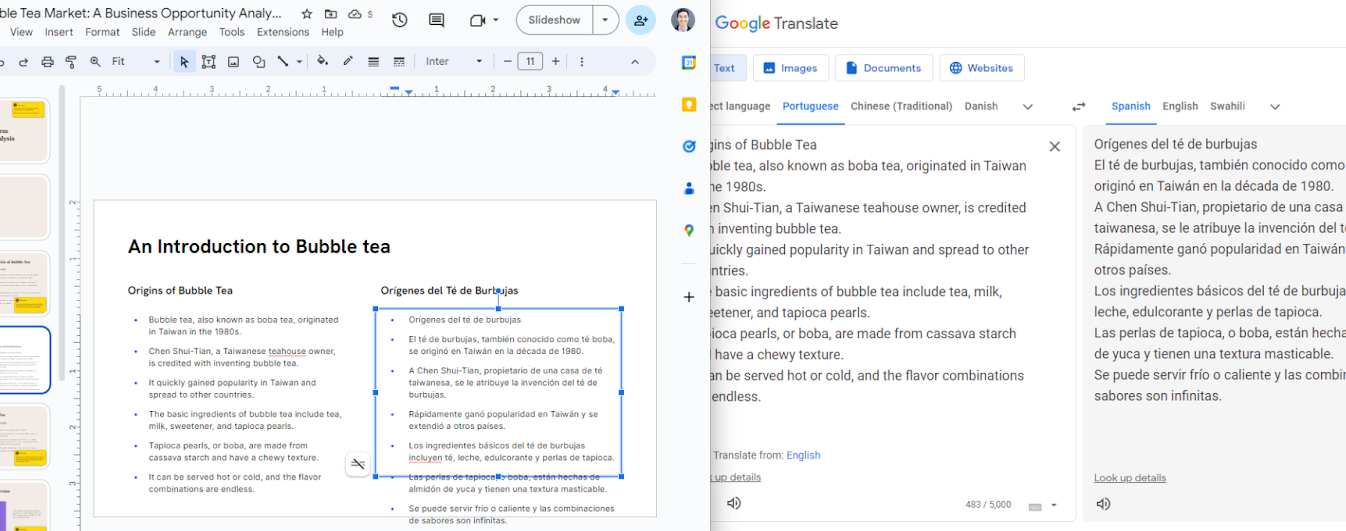Clear source text with X button
The width and height of the screenshot is (1346, 531).
tap(1054, 146)
